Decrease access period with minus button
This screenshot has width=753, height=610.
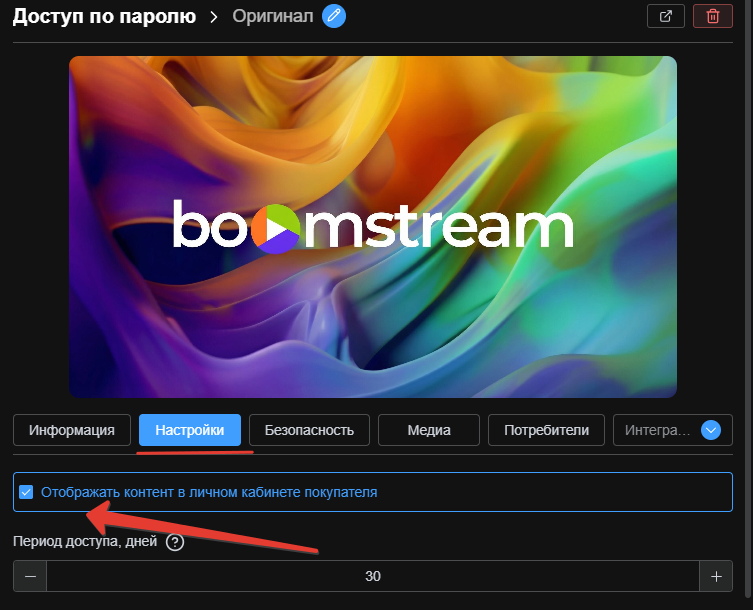pos(30,576)
